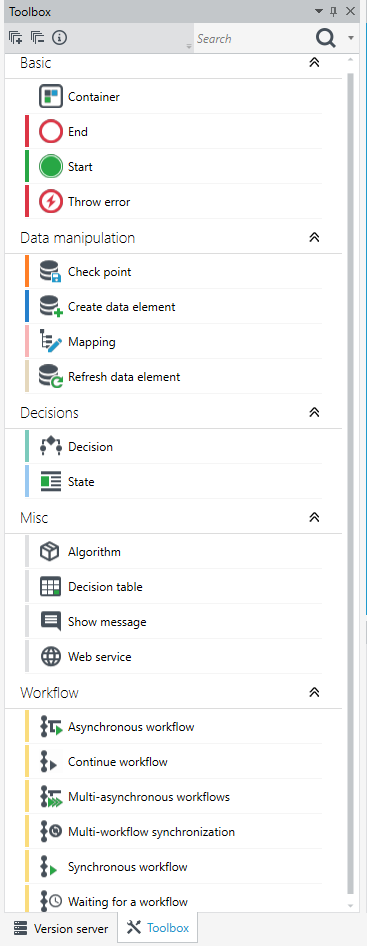Switch to the Version server tab
Screen dimensions: 367x946
coord(60,928)
